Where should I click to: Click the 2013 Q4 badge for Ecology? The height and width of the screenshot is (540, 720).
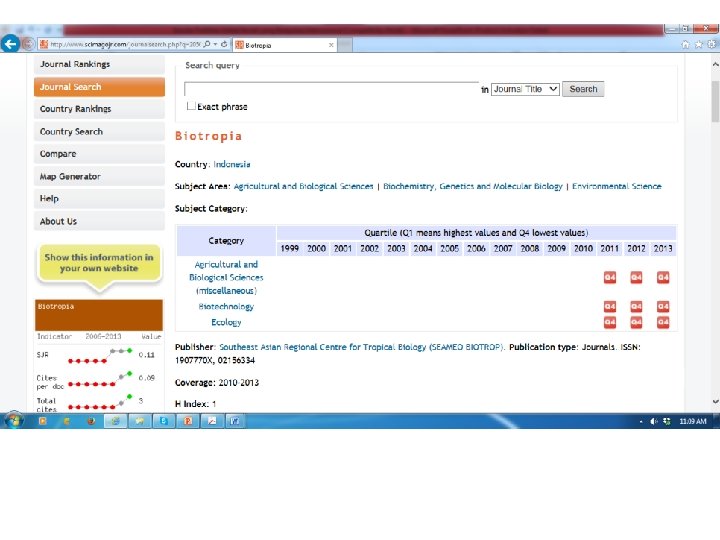click(x=663, y=322)
